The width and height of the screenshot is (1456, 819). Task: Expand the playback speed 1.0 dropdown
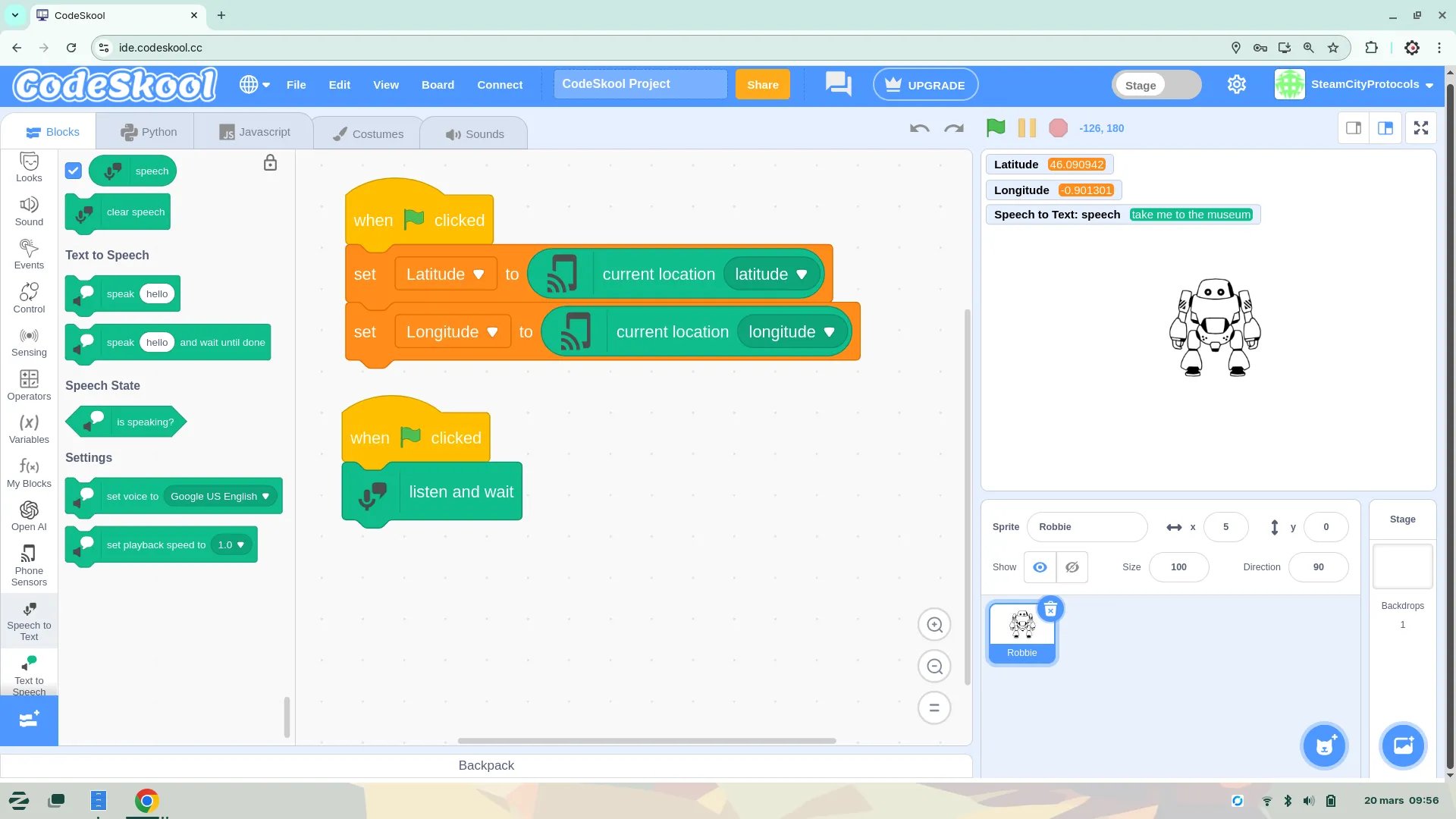[x=231, y=545]
